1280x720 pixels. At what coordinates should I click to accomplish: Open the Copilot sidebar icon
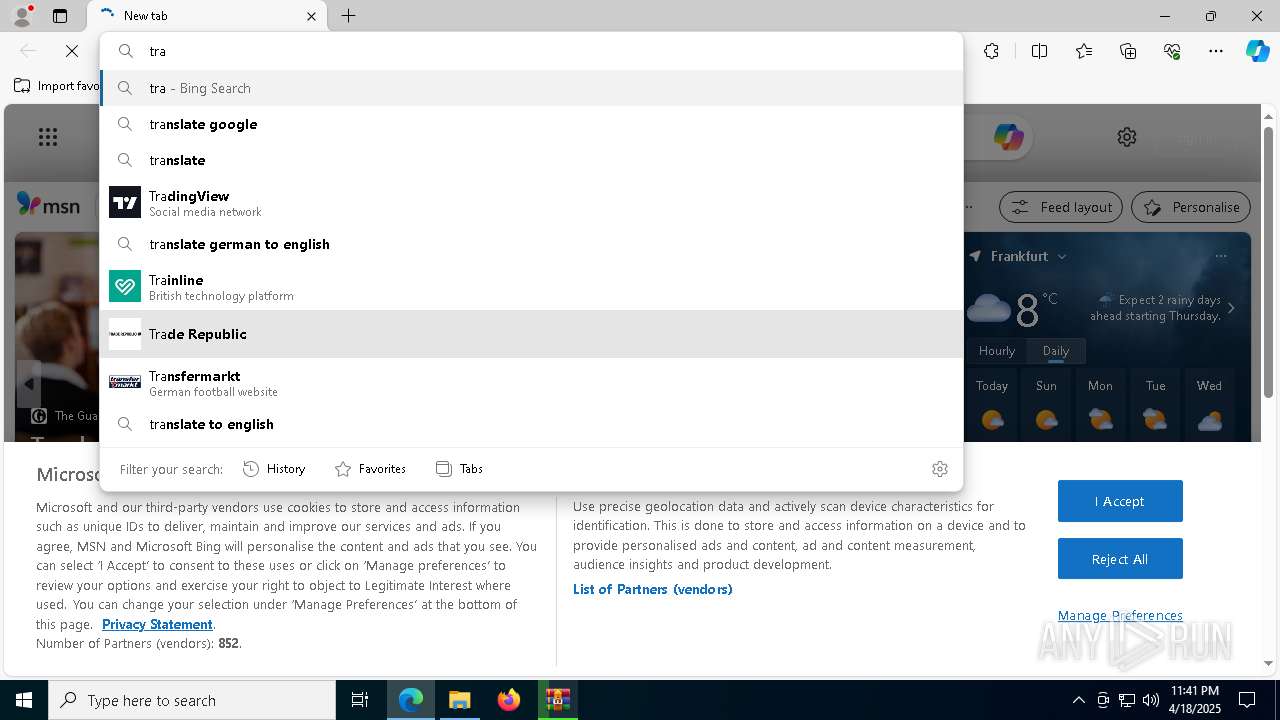tap(1257, 51)
